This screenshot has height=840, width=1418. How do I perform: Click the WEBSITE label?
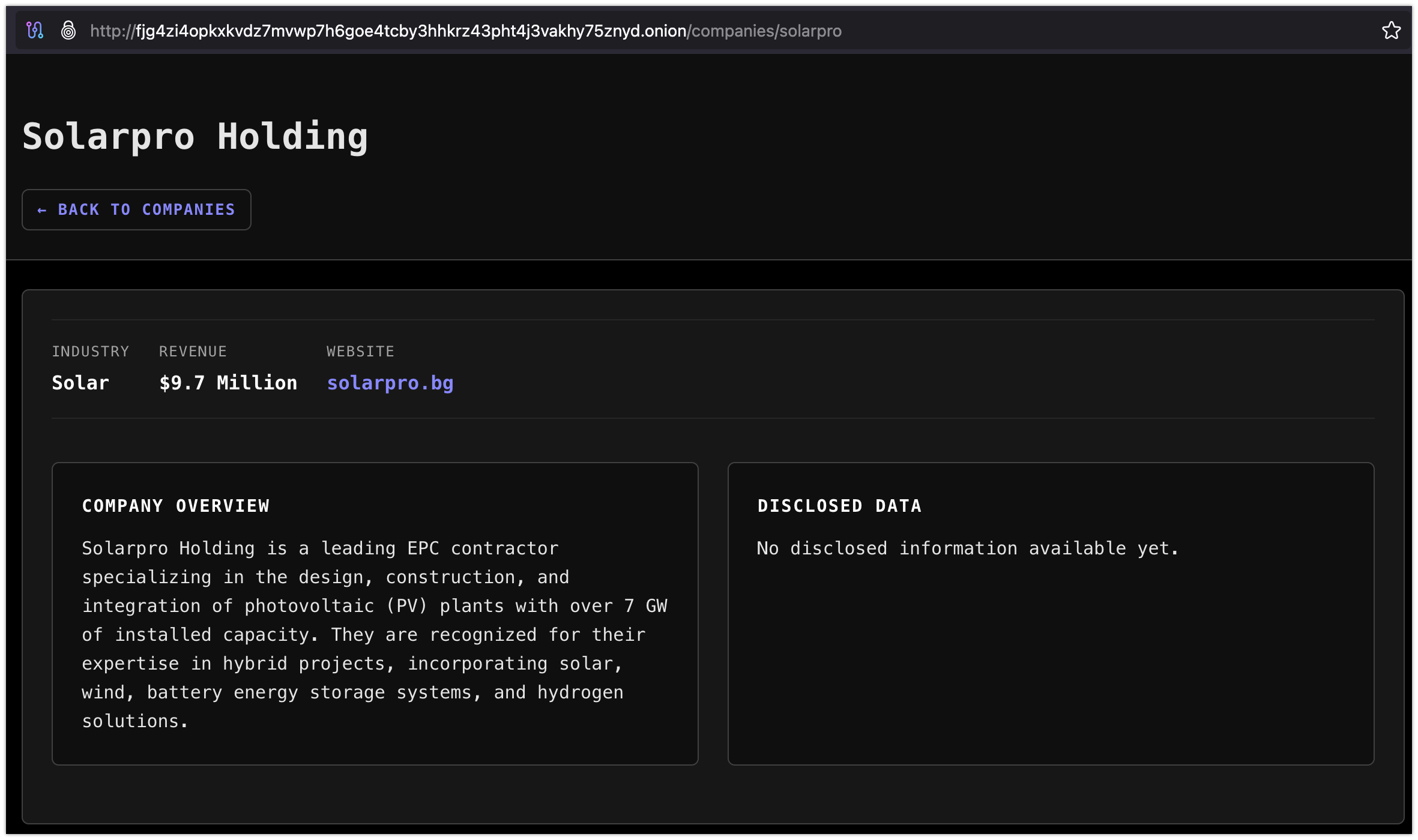pyautogui.click(x=360, y=351)
